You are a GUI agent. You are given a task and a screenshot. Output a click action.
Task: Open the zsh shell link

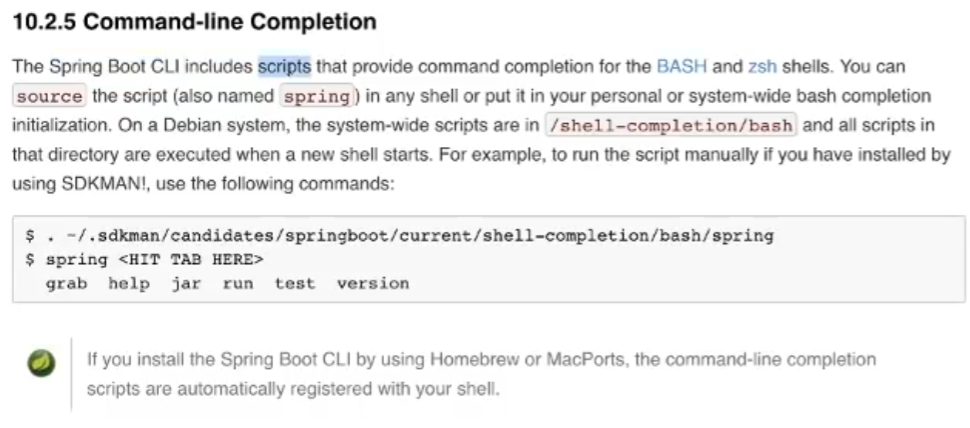pyautogui.click(x=763, y=66)
